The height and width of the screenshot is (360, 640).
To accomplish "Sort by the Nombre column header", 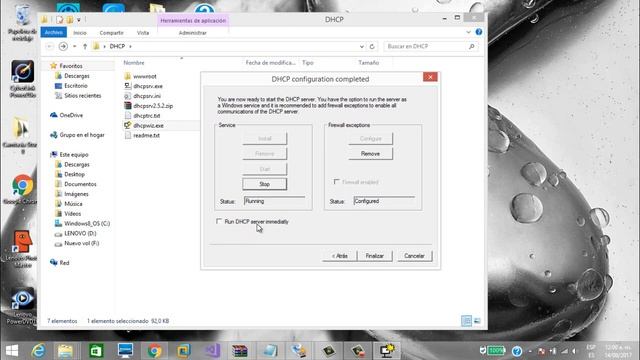I will 134,63.
